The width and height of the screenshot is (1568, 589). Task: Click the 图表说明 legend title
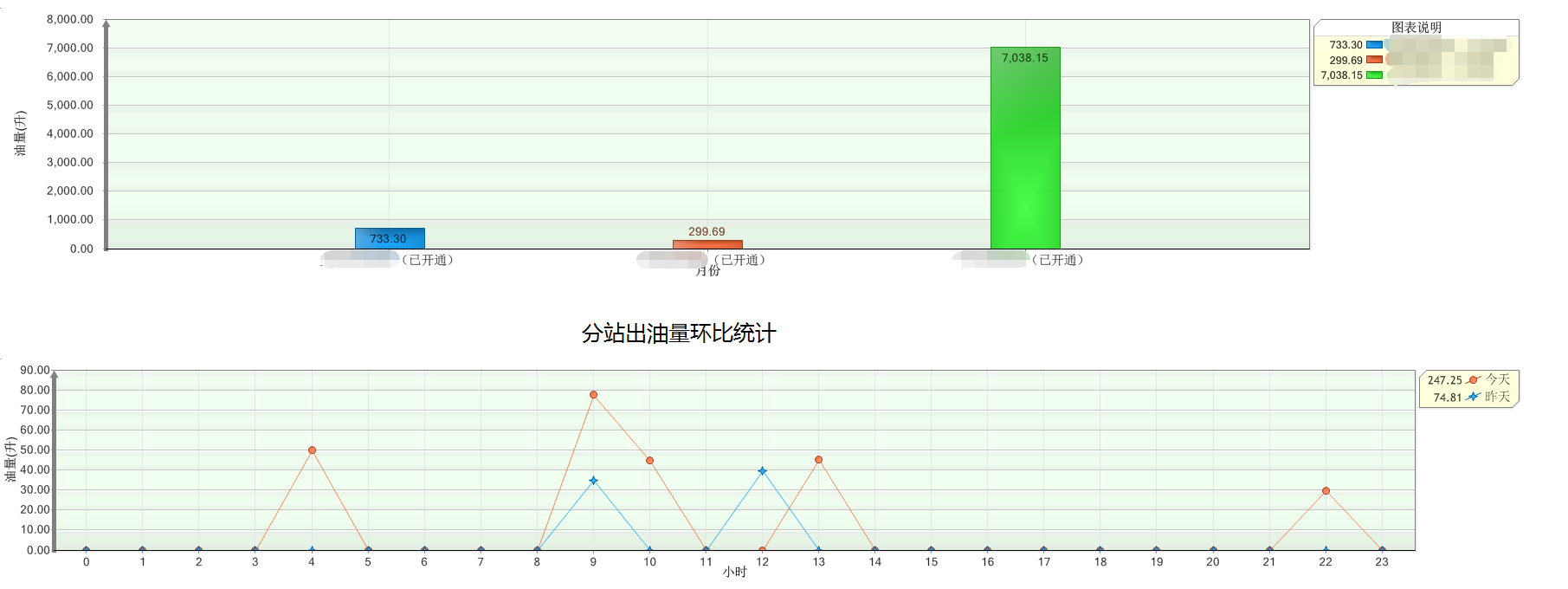click(1416, 28)
